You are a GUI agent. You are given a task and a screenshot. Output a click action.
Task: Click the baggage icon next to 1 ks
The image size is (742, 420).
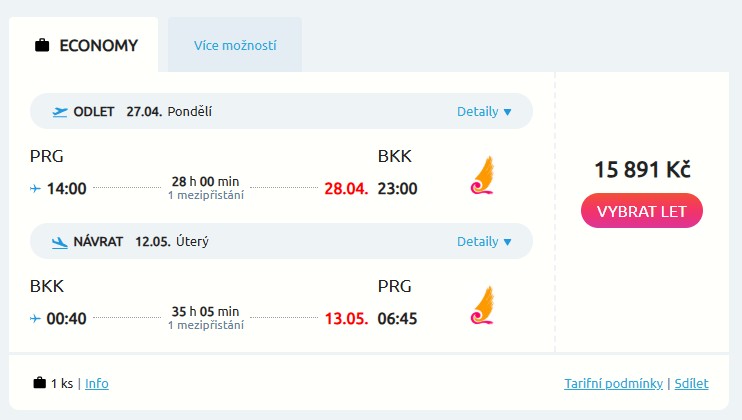(40, 383)
